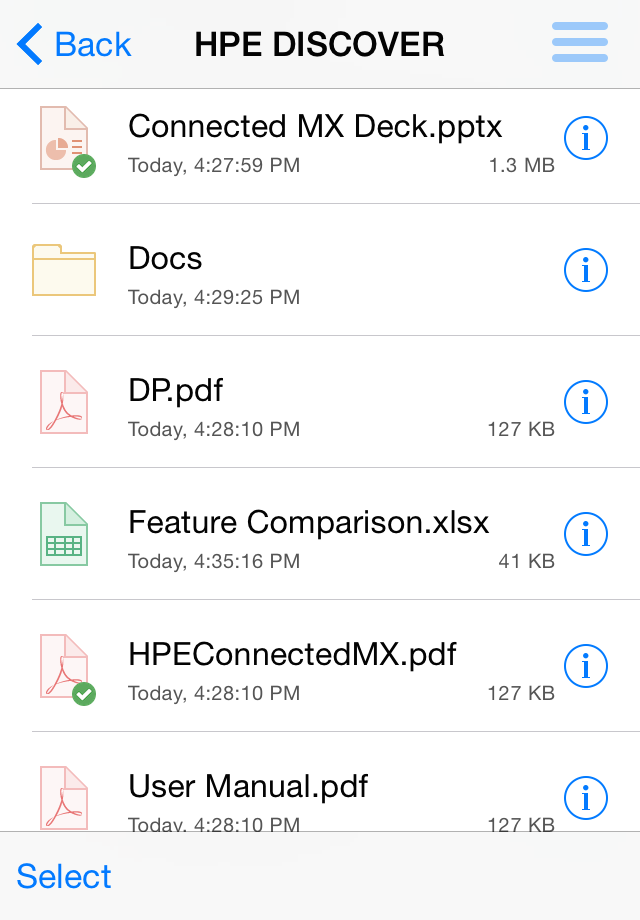Image resolution: width=640 pixels, height=920 pixels.
Task: Show info for Connected MX Deck.pptx
Action: point(585,138)
